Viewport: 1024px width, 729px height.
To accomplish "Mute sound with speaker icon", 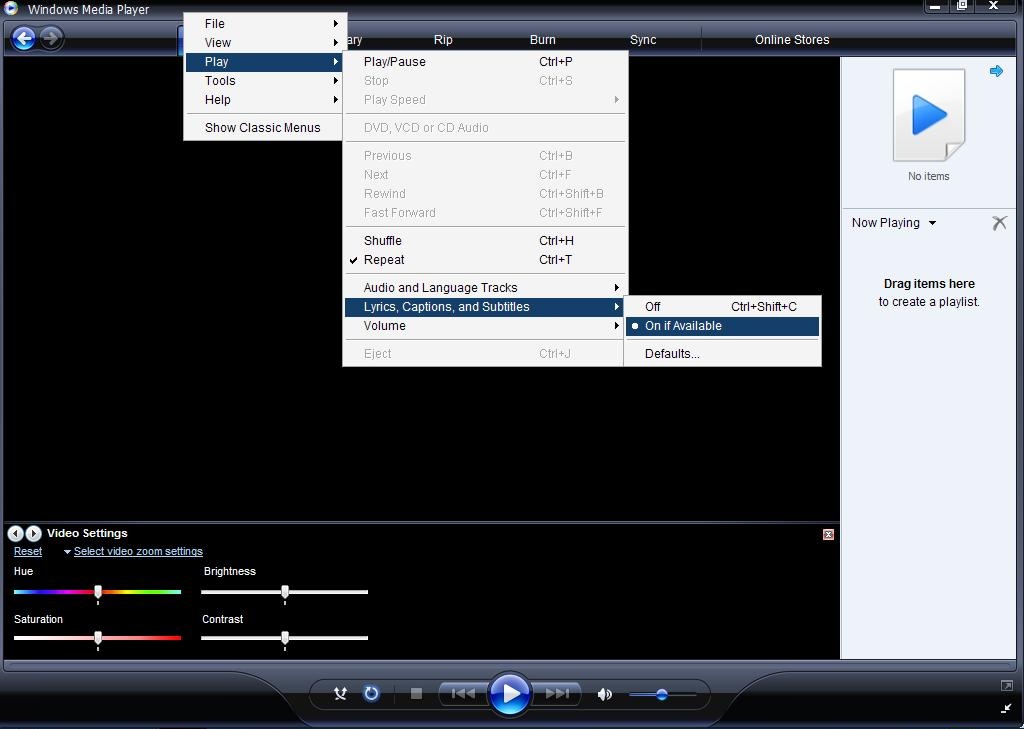I will (605, 694).
